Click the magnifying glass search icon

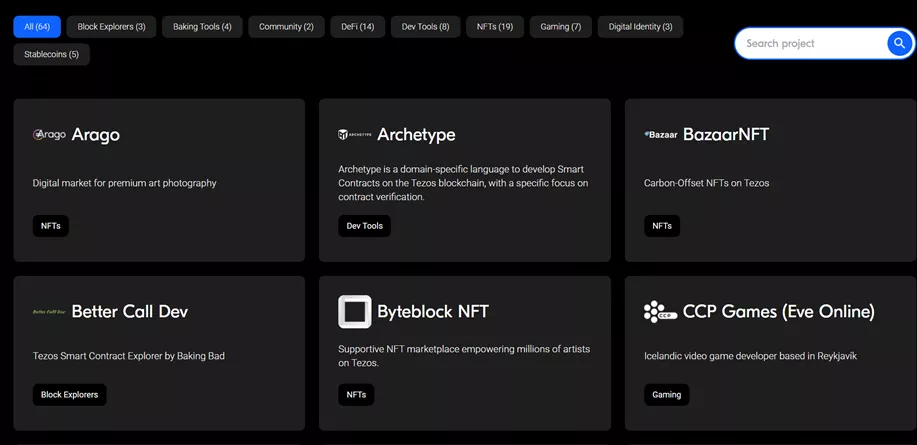[897, 43]
